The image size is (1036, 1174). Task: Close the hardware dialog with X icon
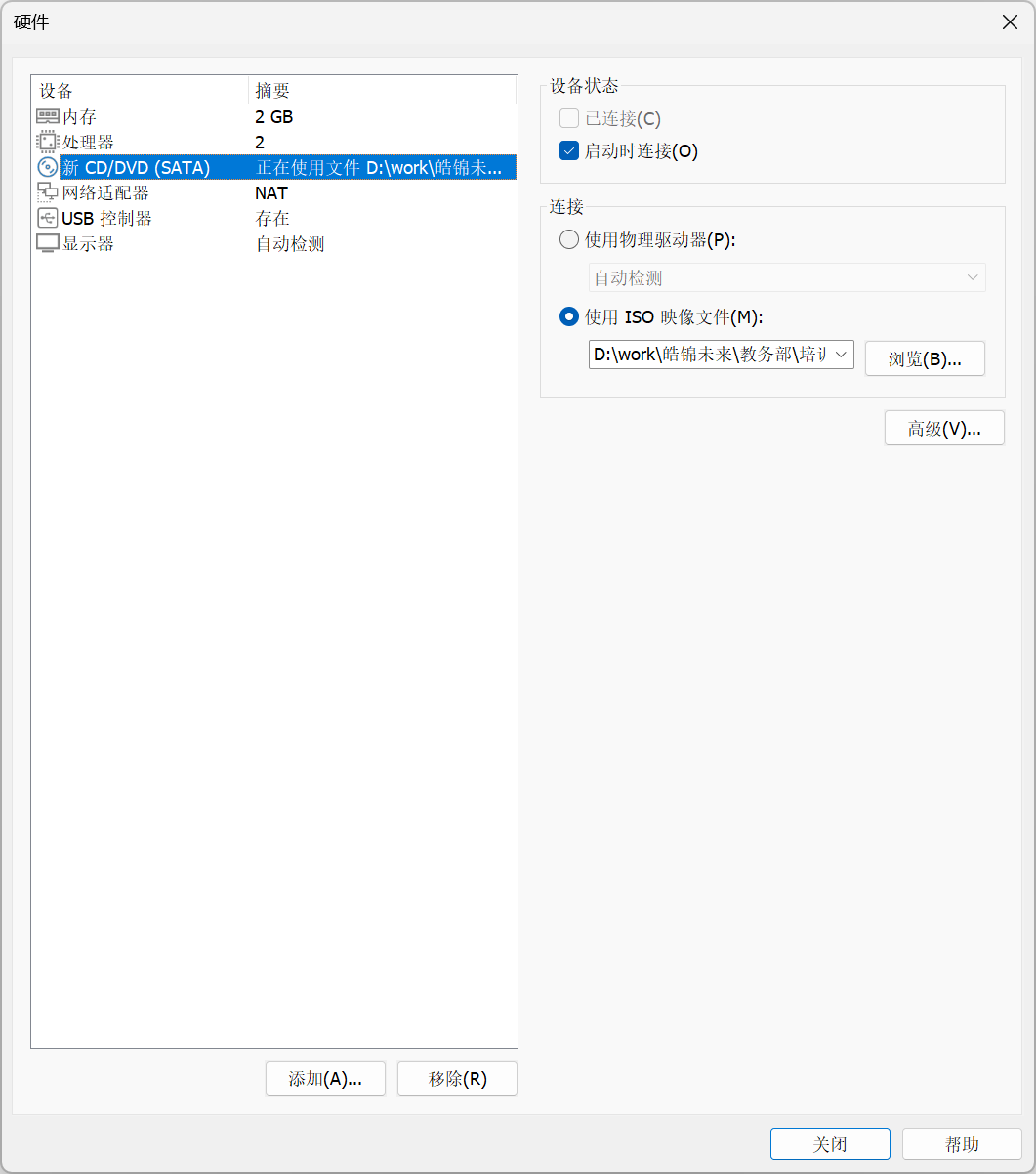click(x=1010, y=22)
